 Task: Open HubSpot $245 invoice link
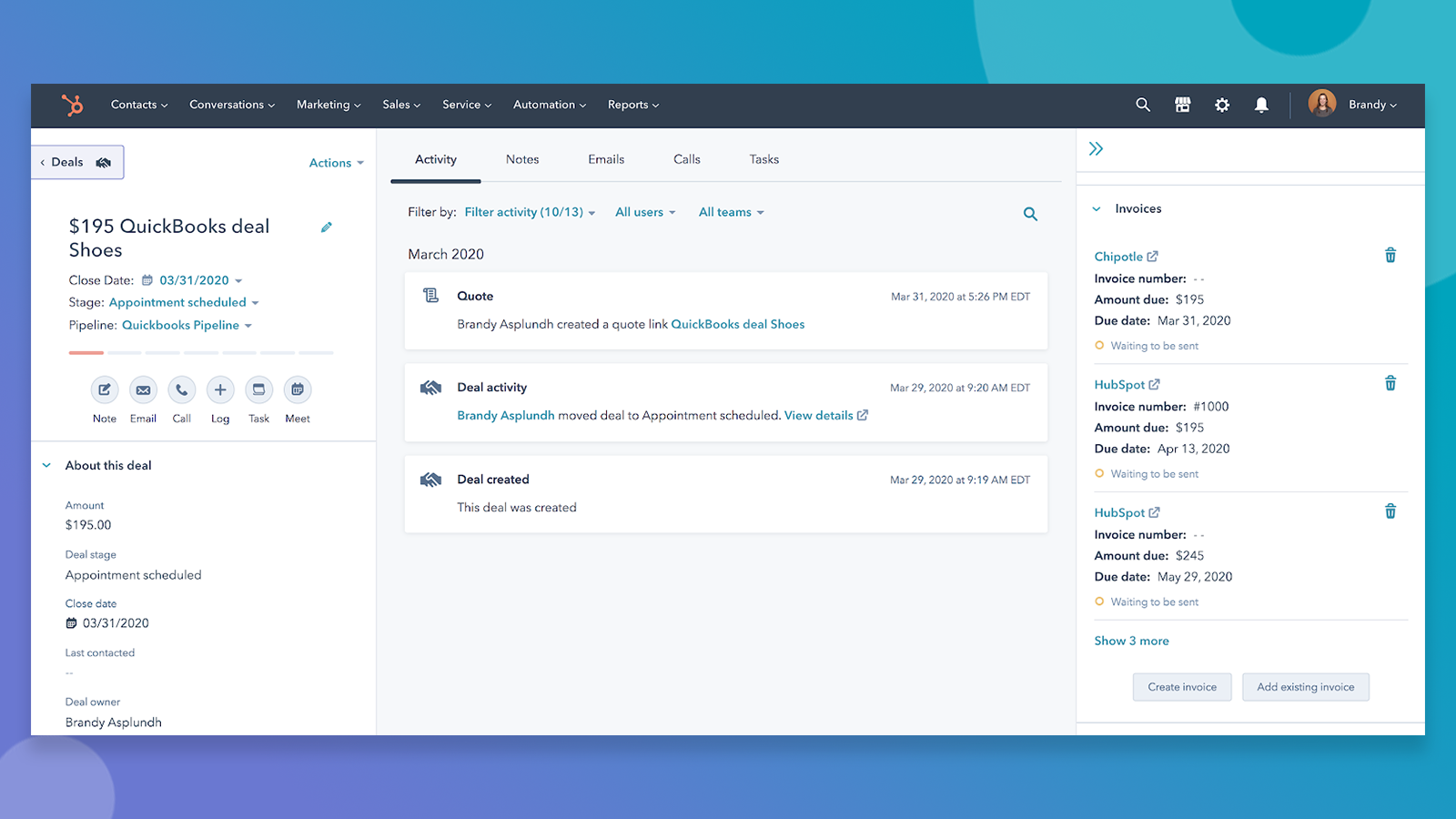(1127, 513)
